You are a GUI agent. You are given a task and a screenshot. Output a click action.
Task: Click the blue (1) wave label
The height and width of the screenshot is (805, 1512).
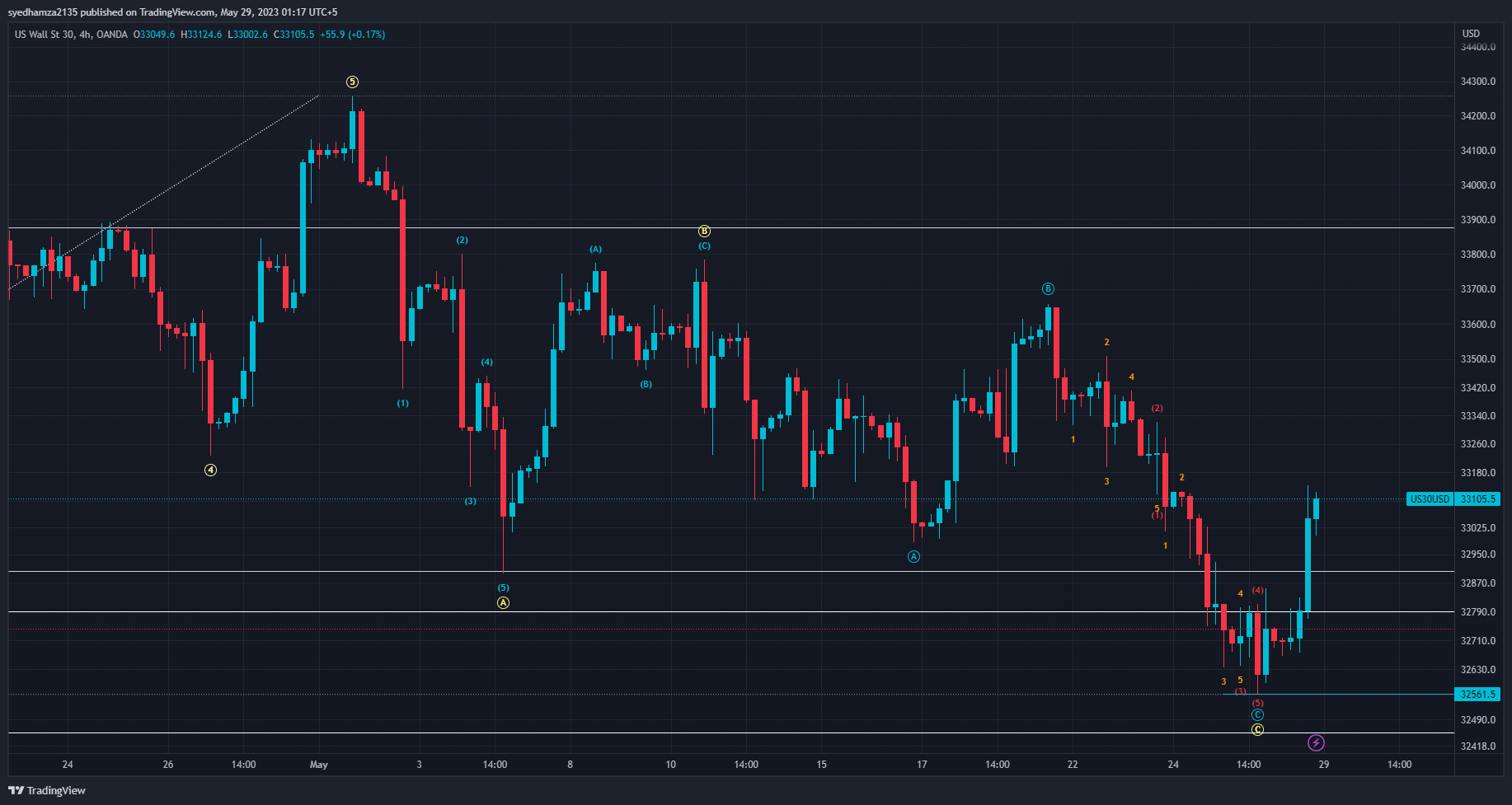coord(402,403)
